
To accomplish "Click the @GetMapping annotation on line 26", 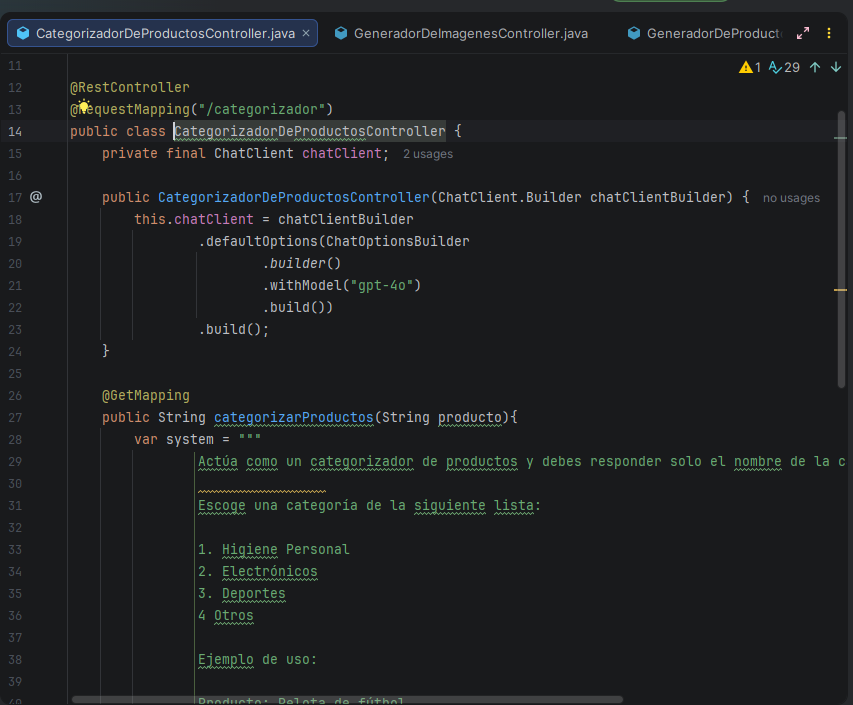I will [145, 395].
